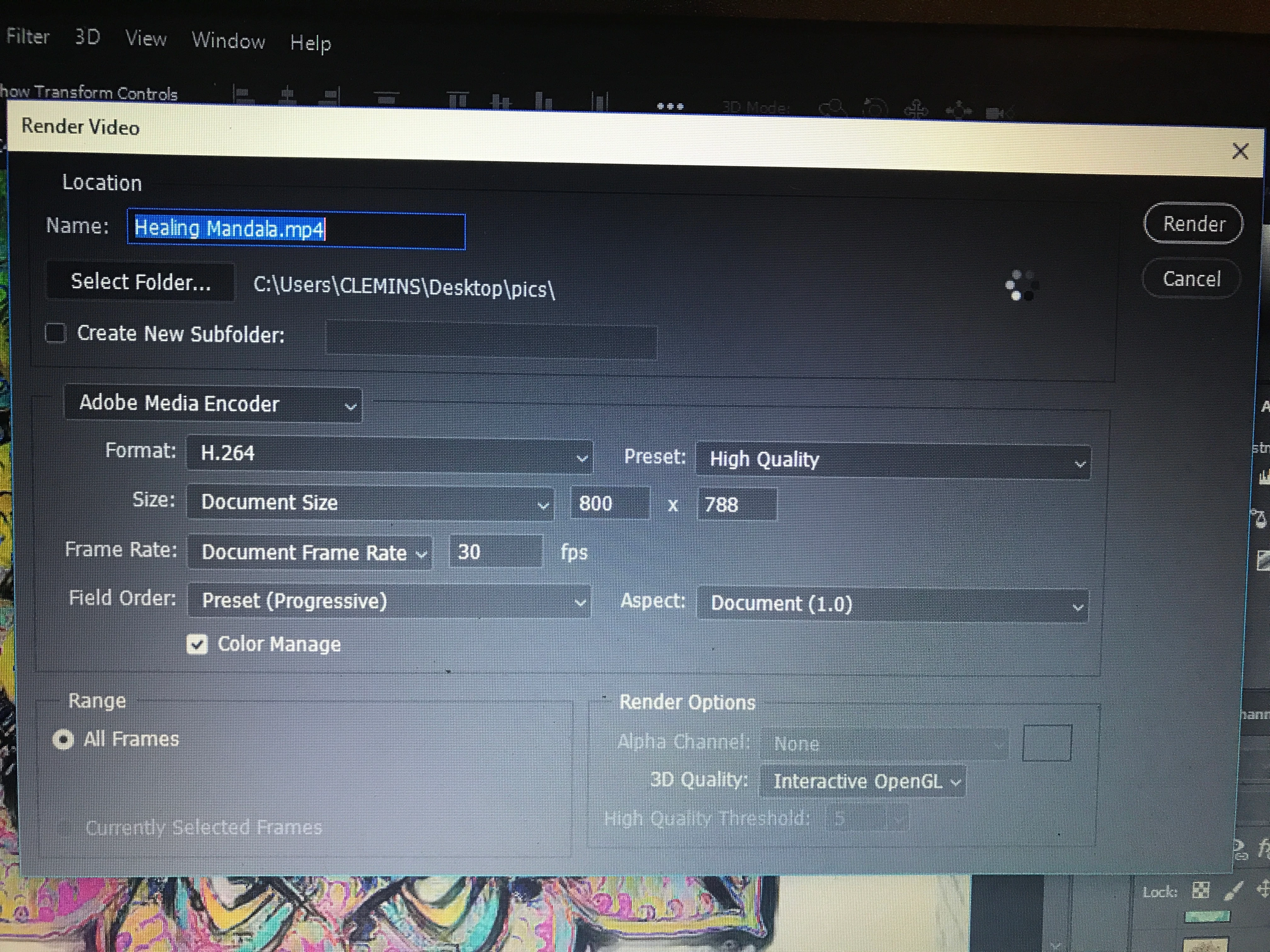The image size is (1270, 952).
Task: Uncheck the Color Manage checkbox
Action: (197, 644)
